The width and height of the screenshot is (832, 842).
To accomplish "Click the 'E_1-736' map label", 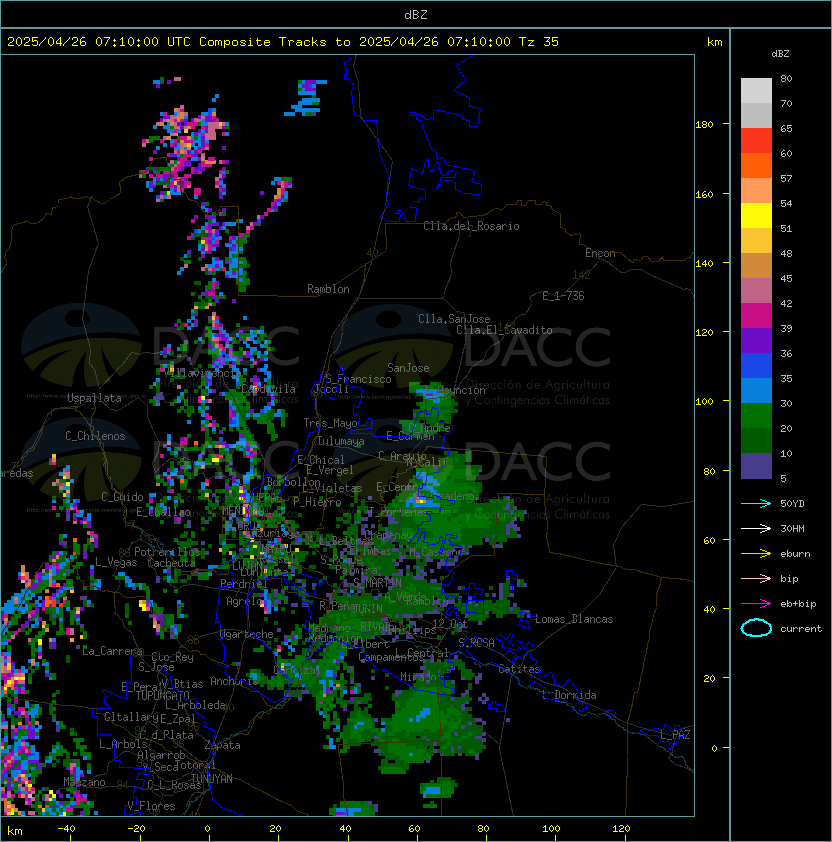I will 563,296.
